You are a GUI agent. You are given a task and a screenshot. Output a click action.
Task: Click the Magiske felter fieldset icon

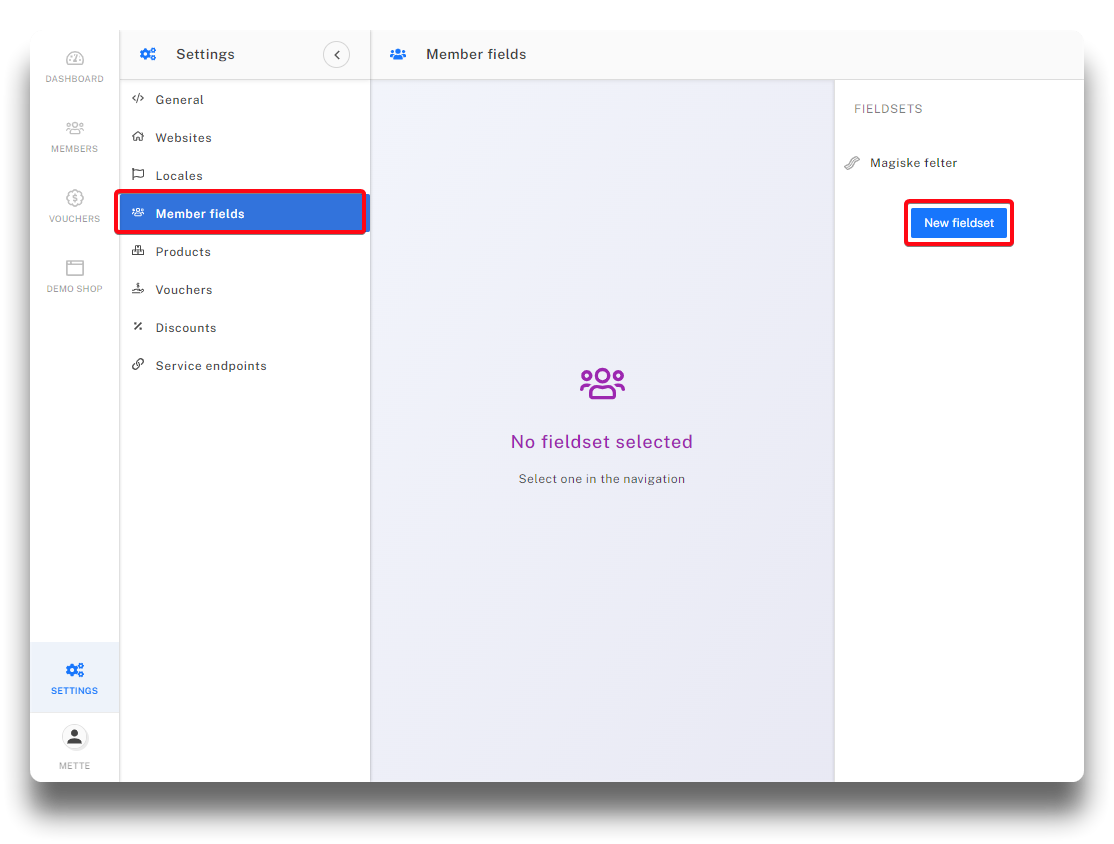852,163
